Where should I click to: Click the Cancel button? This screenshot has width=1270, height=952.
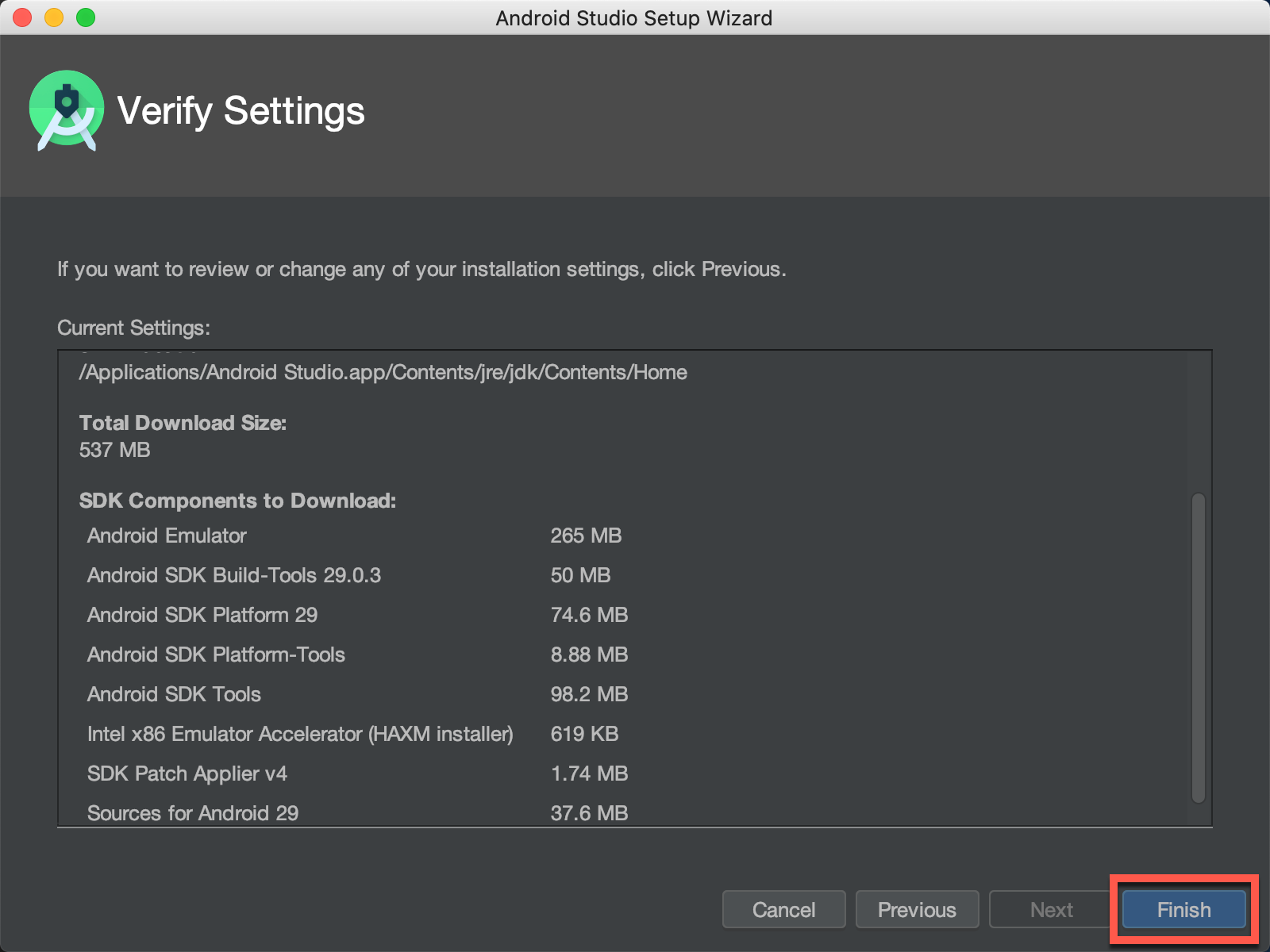(783, 909)
